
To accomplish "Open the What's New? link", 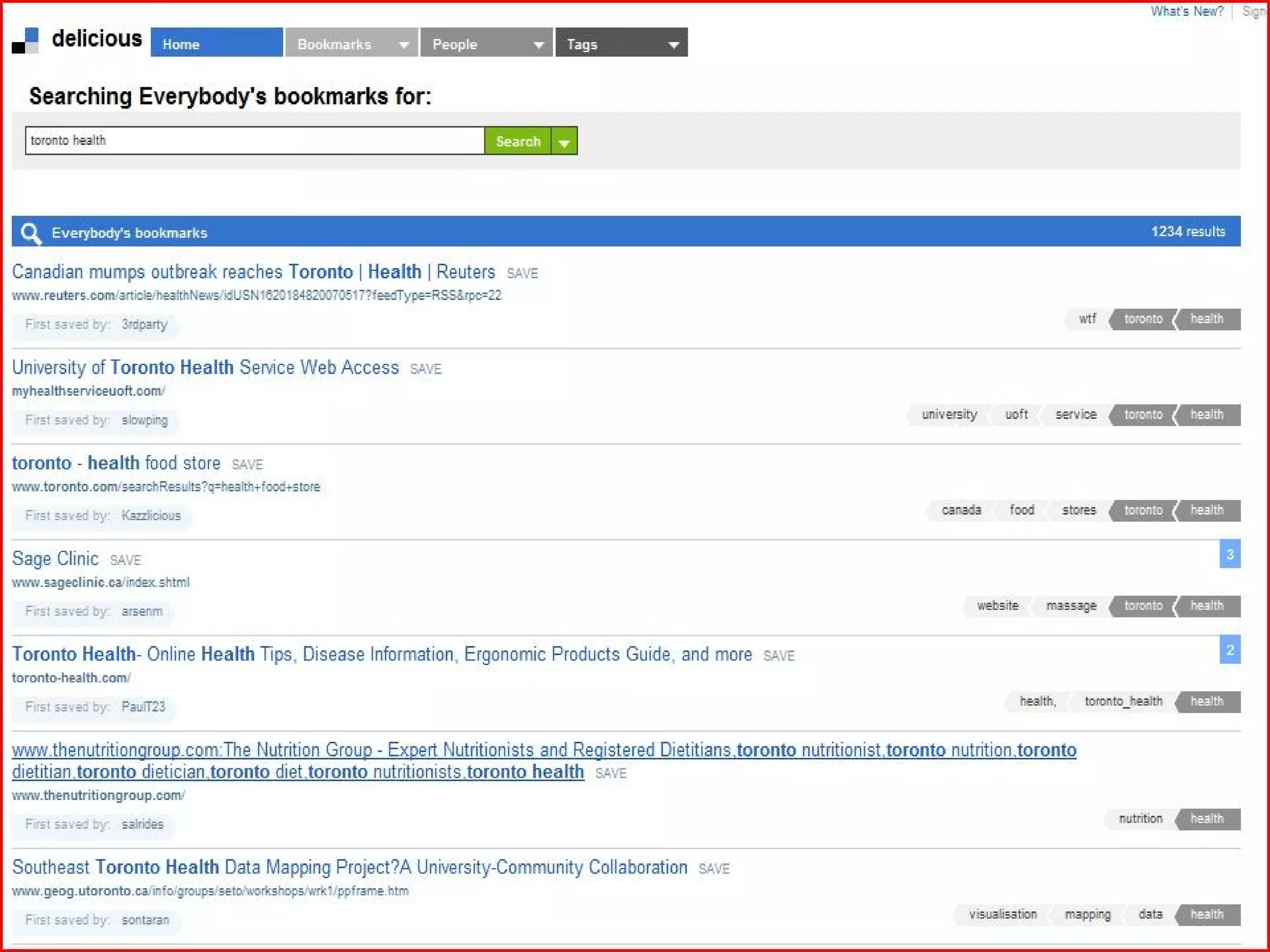I will [1186, 11].
